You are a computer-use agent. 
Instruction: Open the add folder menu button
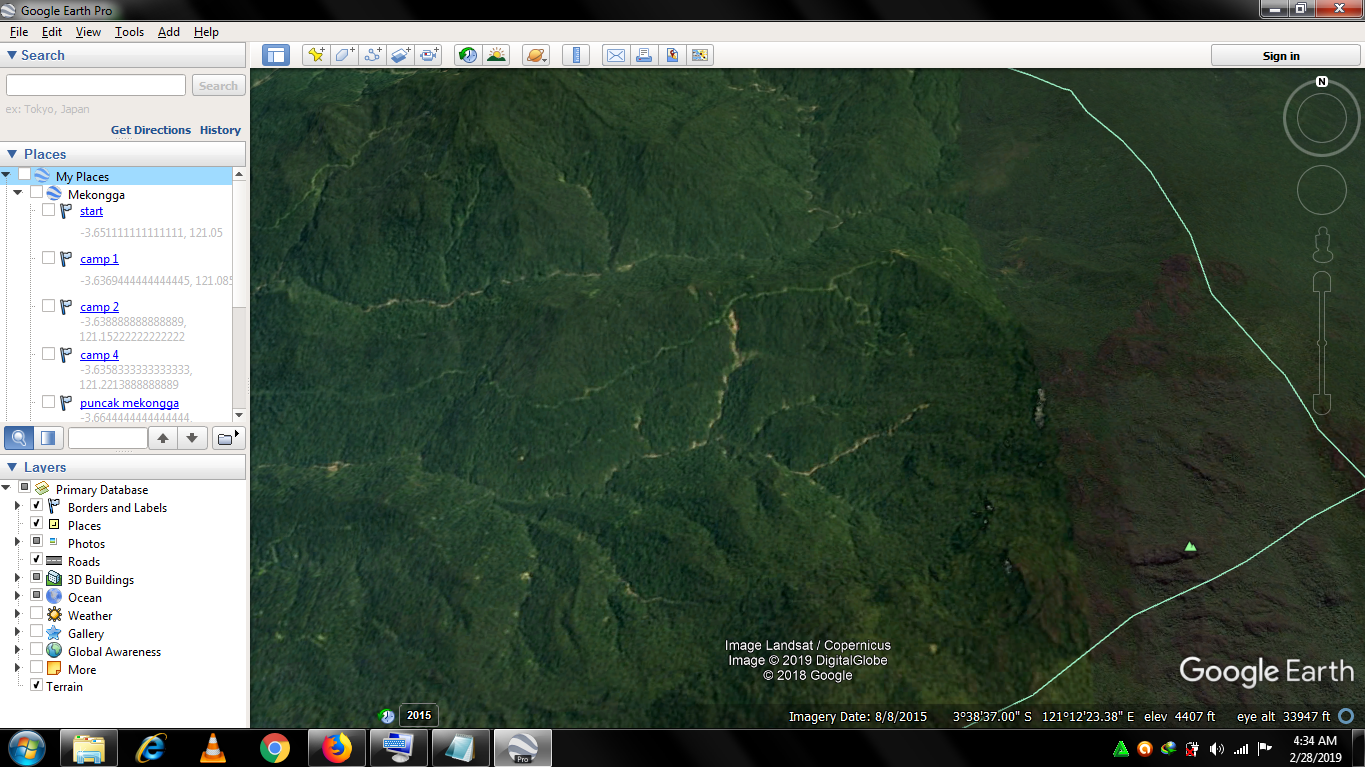(x=228, y=438)
